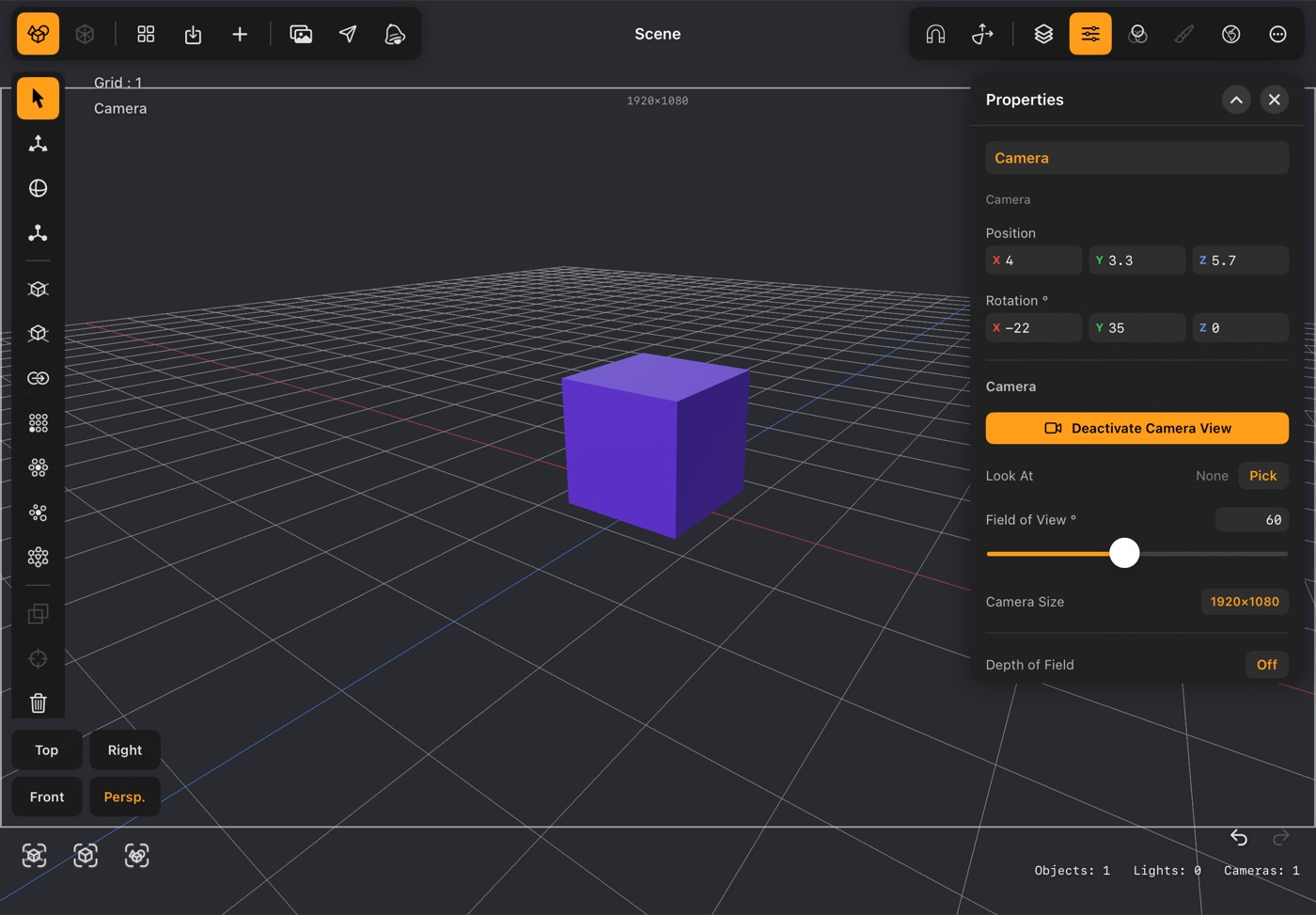Click the plus add object icon
Image resolution: width=1316 pixels, height=915 pixels.
pos(240,34)
